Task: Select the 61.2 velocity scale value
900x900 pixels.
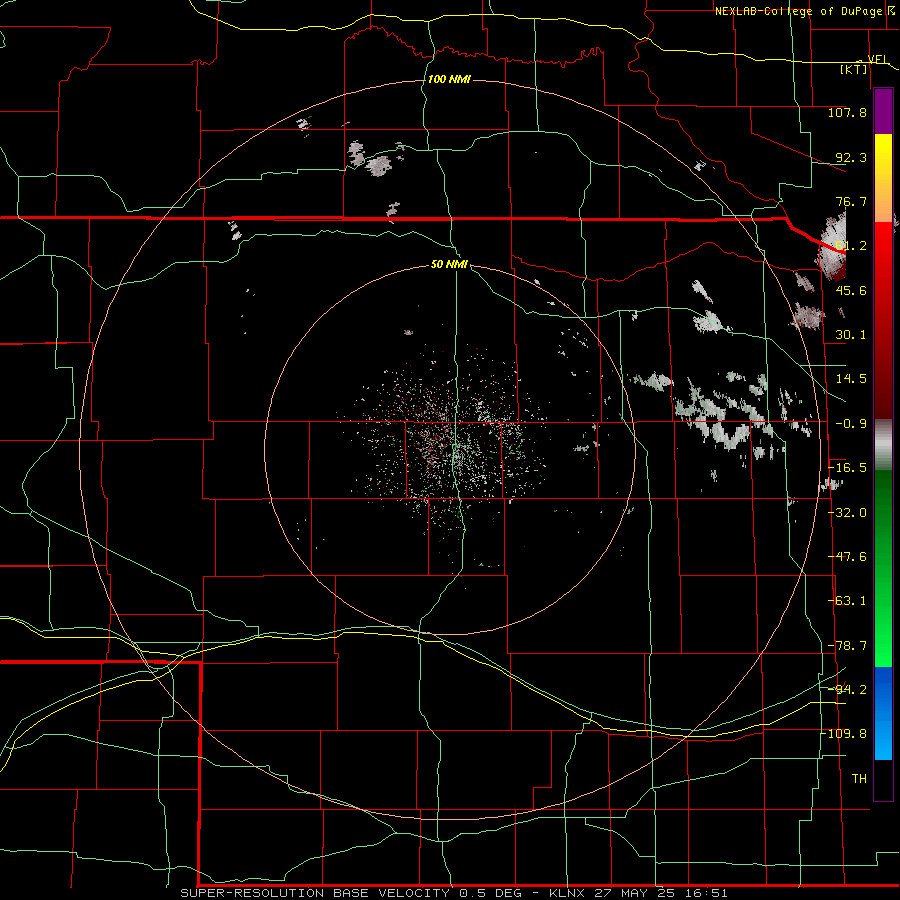Action: [x=851, y=246]
